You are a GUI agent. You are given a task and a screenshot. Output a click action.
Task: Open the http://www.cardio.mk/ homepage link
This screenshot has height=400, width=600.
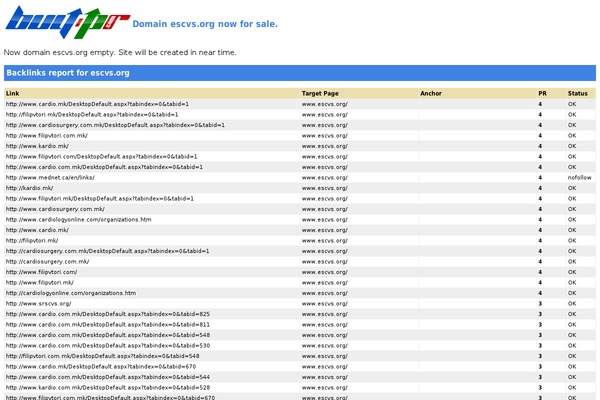37,230
